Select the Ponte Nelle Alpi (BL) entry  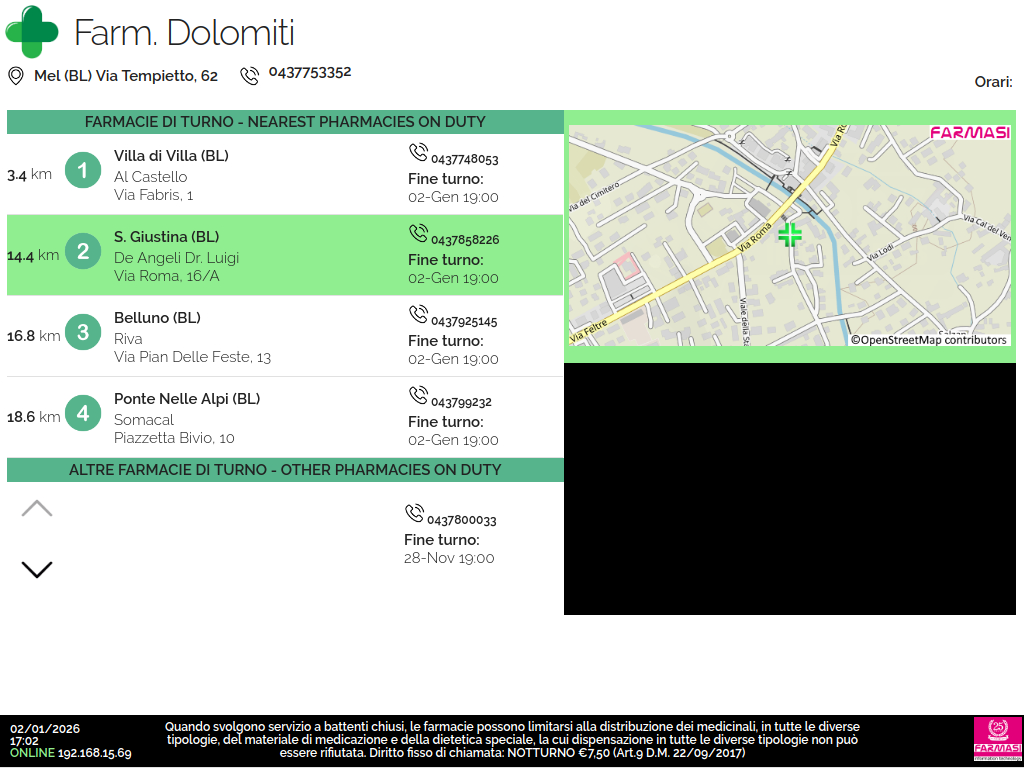[187, 399]
